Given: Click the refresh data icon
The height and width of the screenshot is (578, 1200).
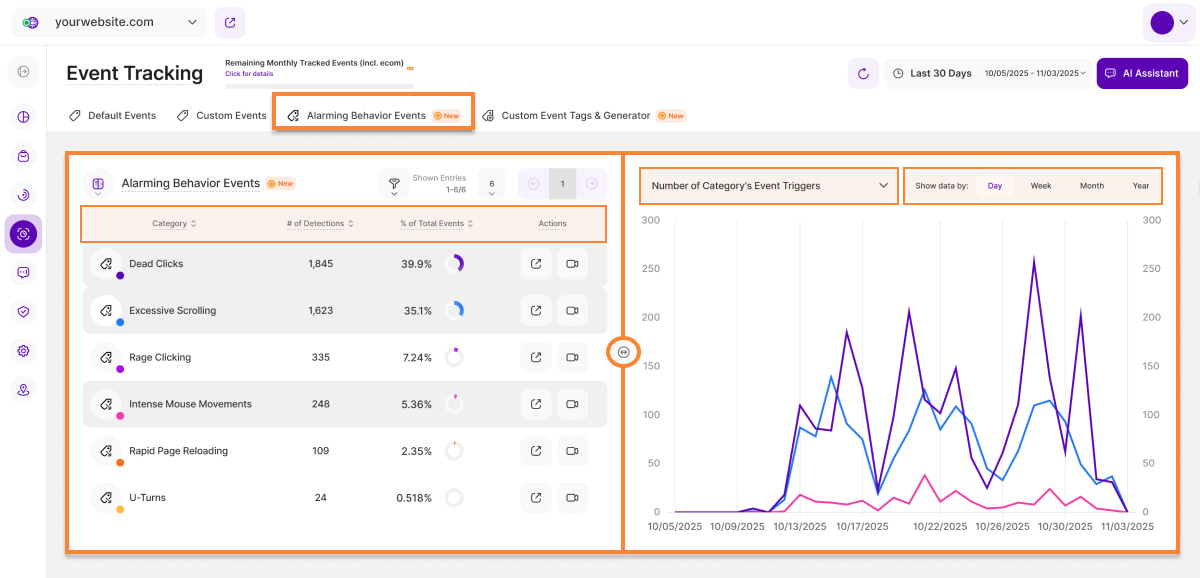Looking at the screenshot, I should point(863,73).
